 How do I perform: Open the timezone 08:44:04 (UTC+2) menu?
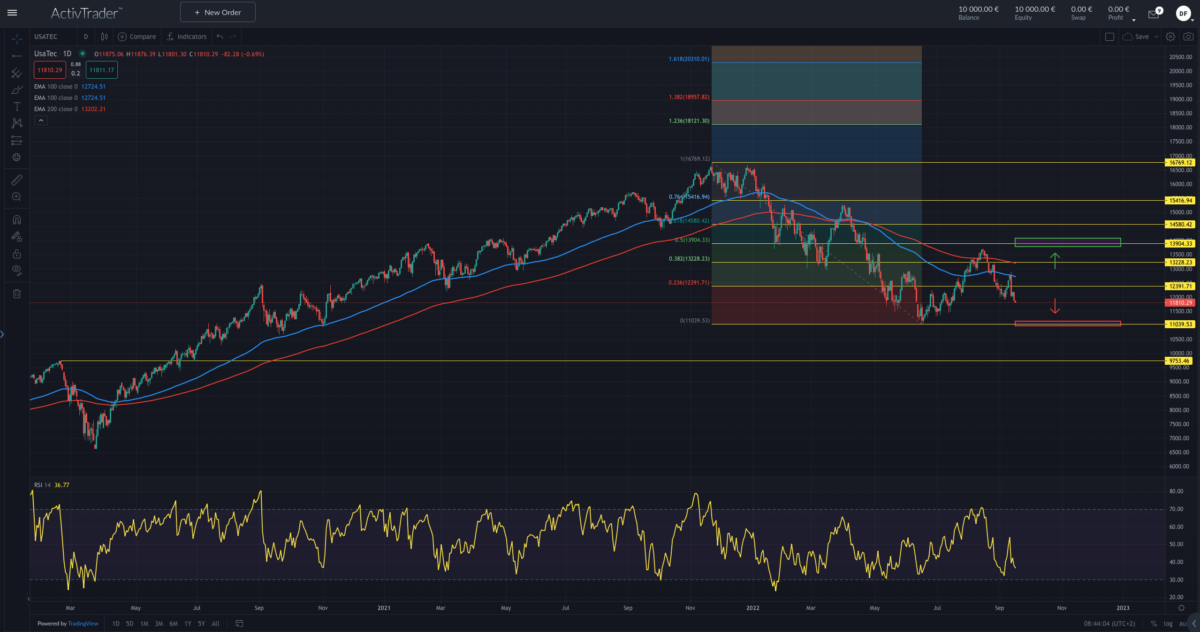(x=1107, y=623)
